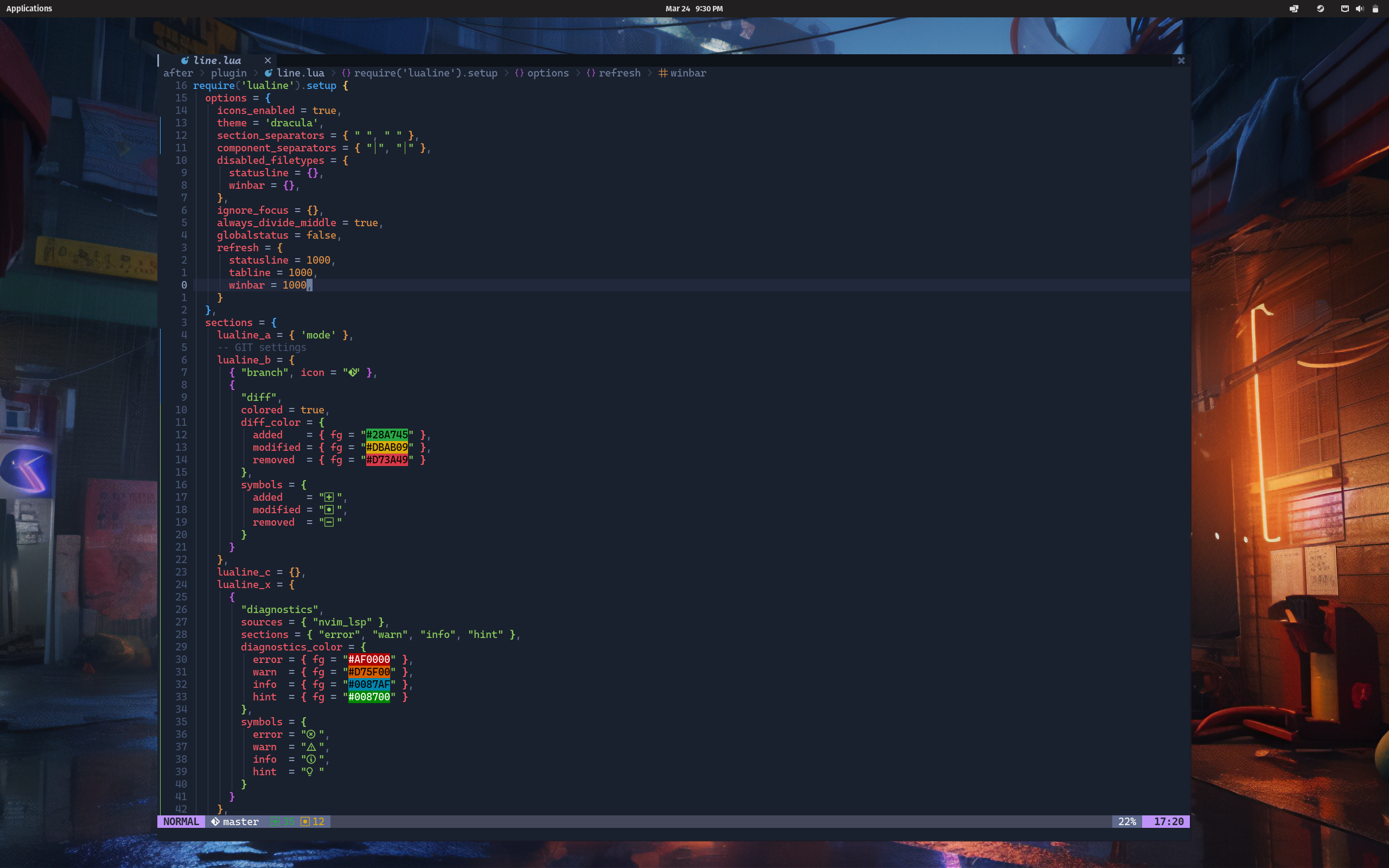Click the 'refresh' breadcrumb segment
Image resolution: width=1389 pixels, height=868 pixels.
619,73
